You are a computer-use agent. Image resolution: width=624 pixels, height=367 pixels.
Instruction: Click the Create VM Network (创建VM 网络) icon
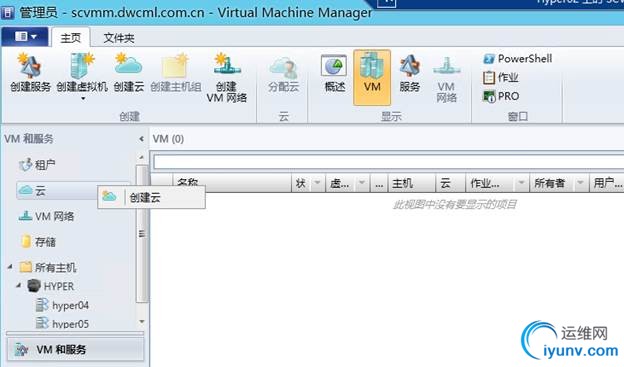point(226,78)
